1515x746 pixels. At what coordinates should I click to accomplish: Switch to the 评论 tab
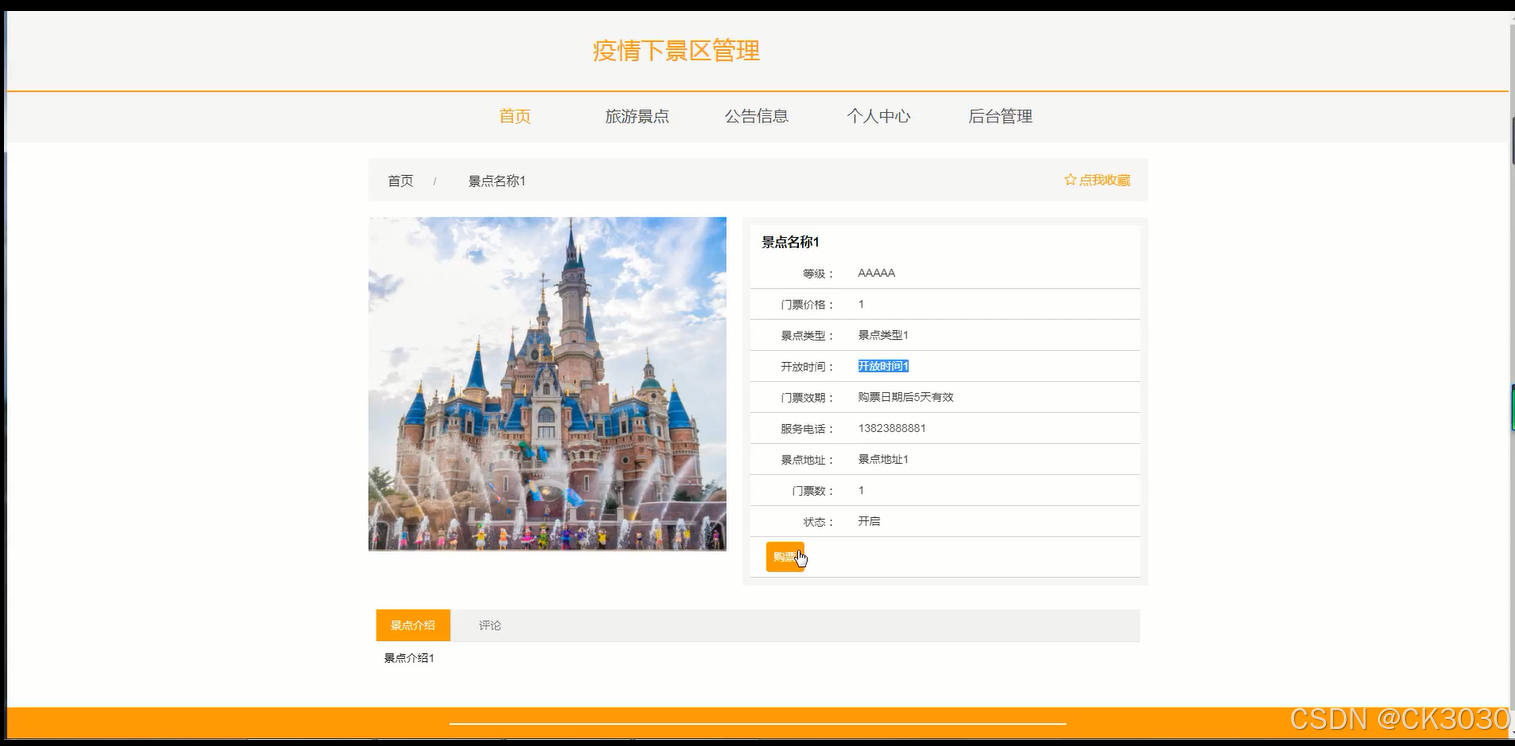(490, 625)
